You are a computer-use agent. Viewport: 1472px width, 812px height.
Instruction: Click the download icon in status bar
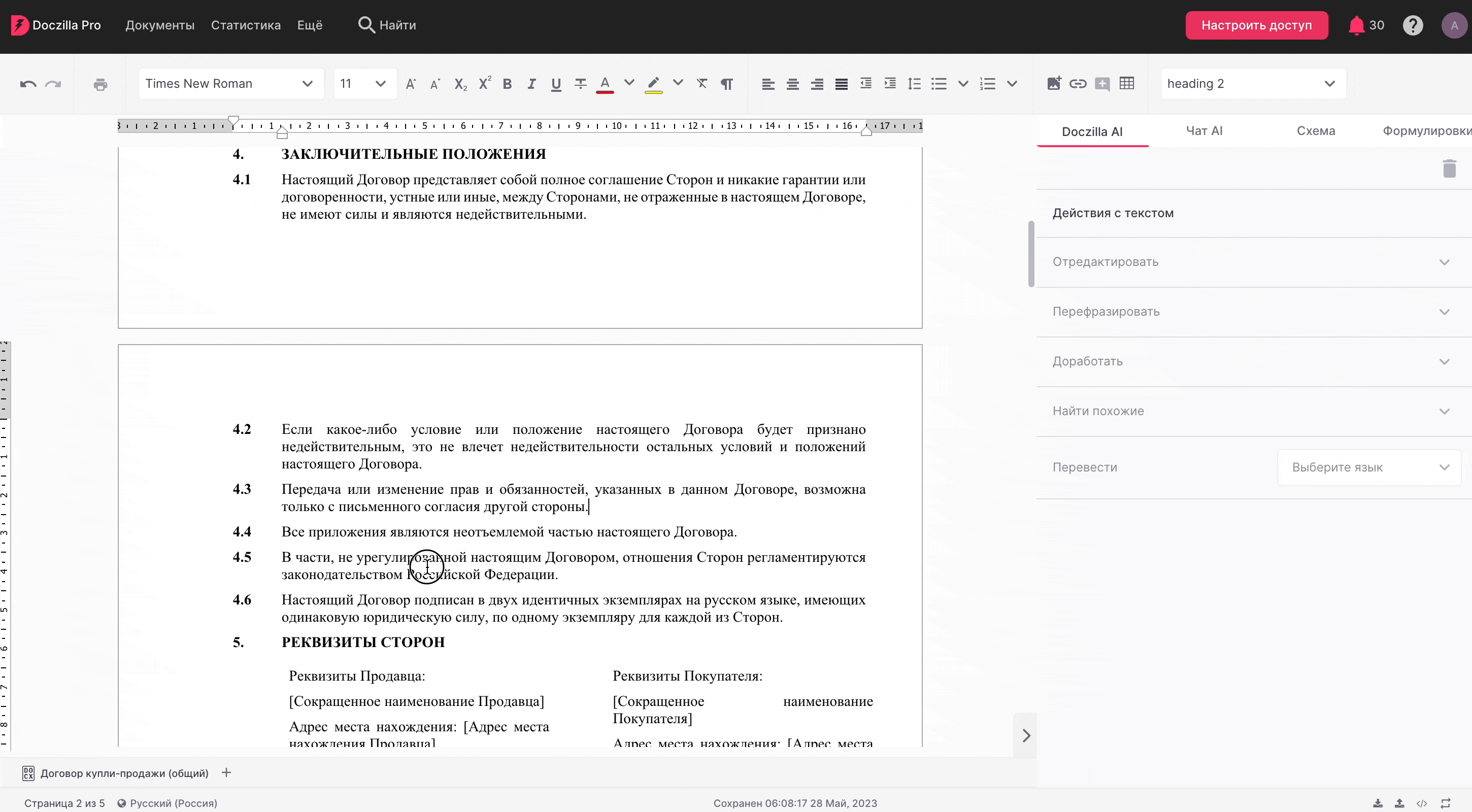point(1378,803)
